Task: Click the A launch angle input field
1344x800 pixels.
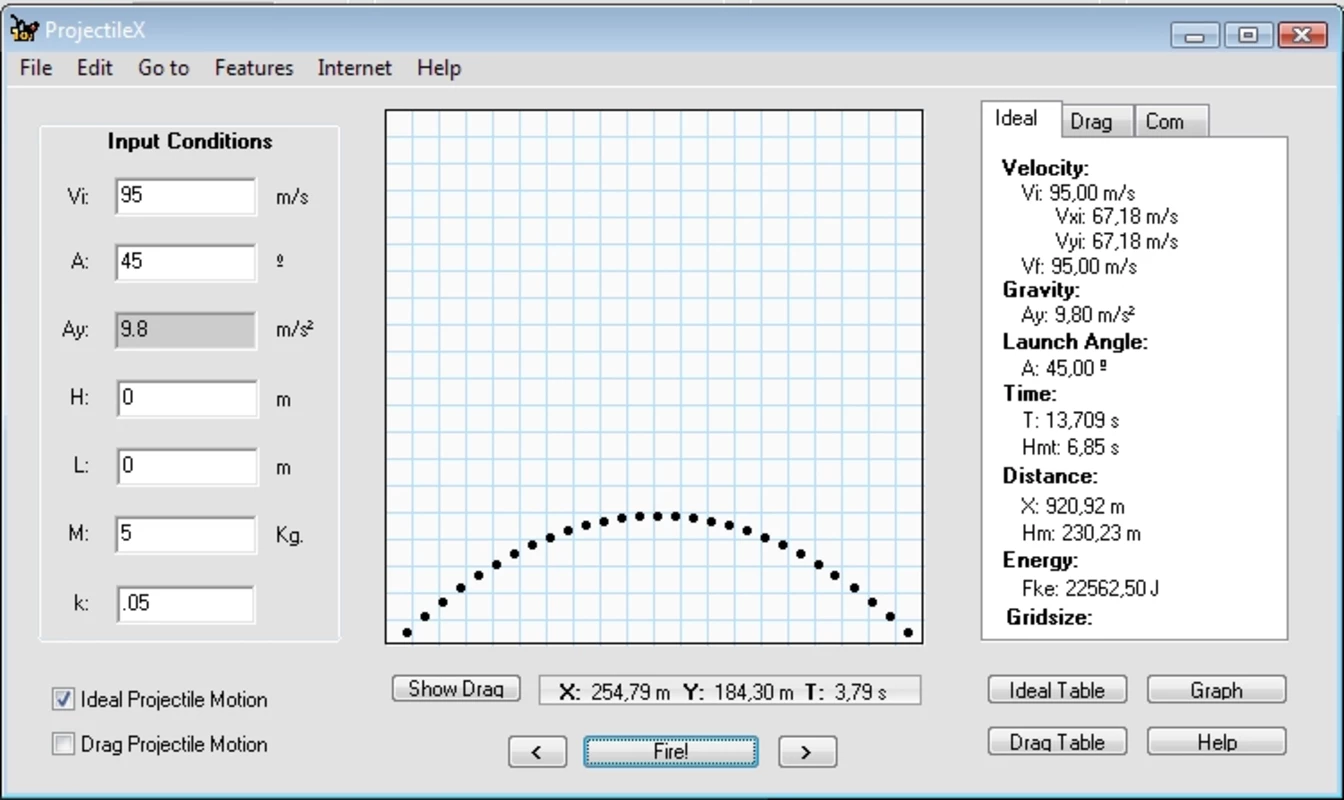Action: point(186,262)
